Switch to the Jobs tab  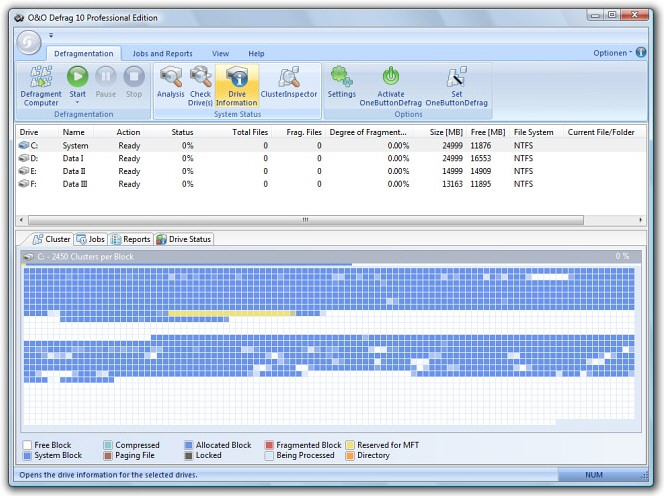pyautogui.click(x=91, y=239)
